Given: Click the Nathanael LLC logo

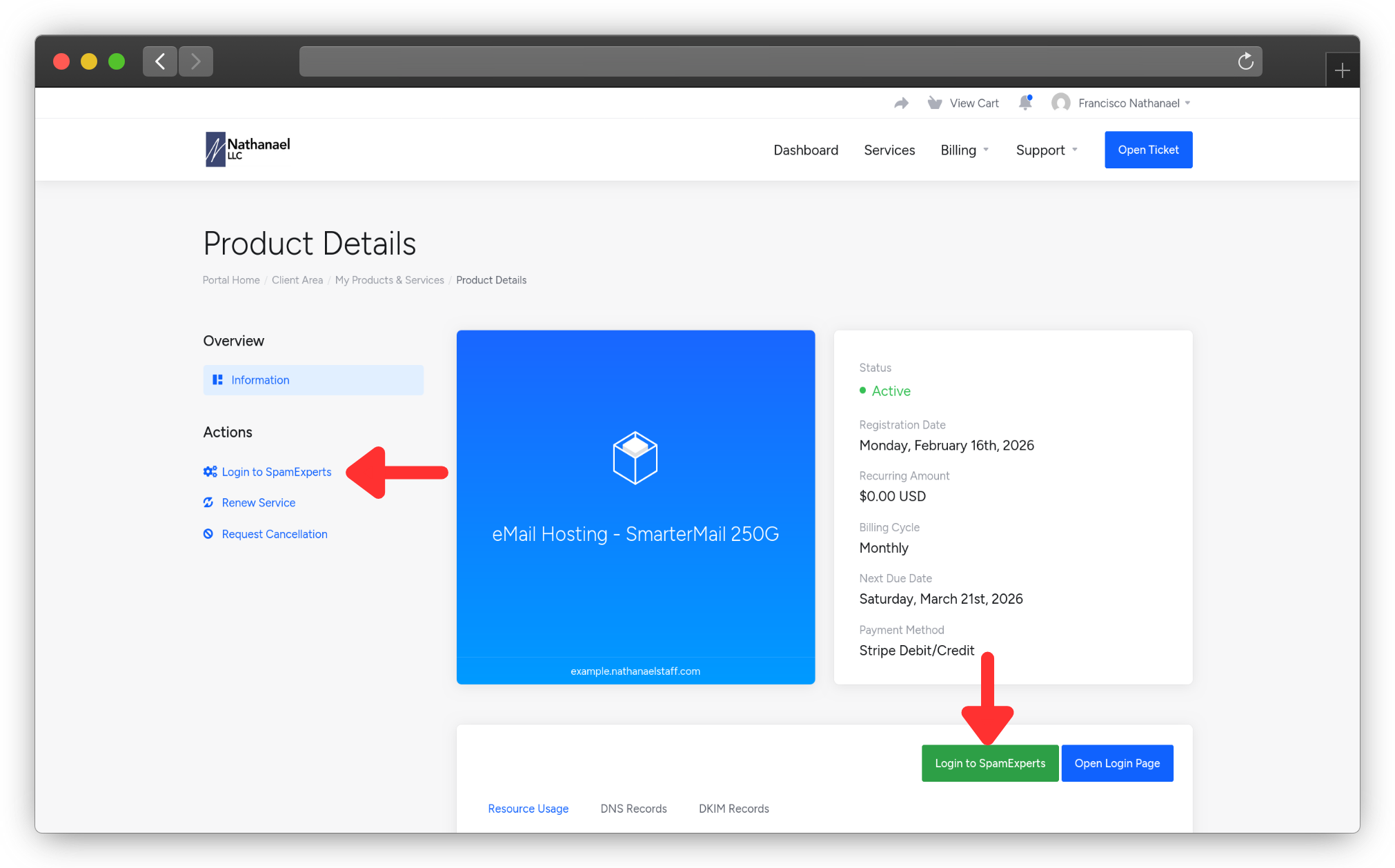Looking at the screenshot, I should coord(248,149).
